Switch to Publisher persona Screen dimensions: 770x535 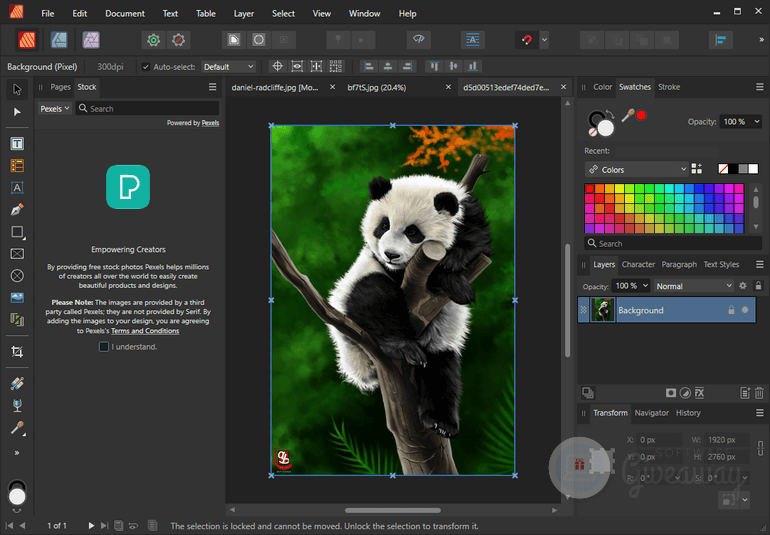[27, 40]
